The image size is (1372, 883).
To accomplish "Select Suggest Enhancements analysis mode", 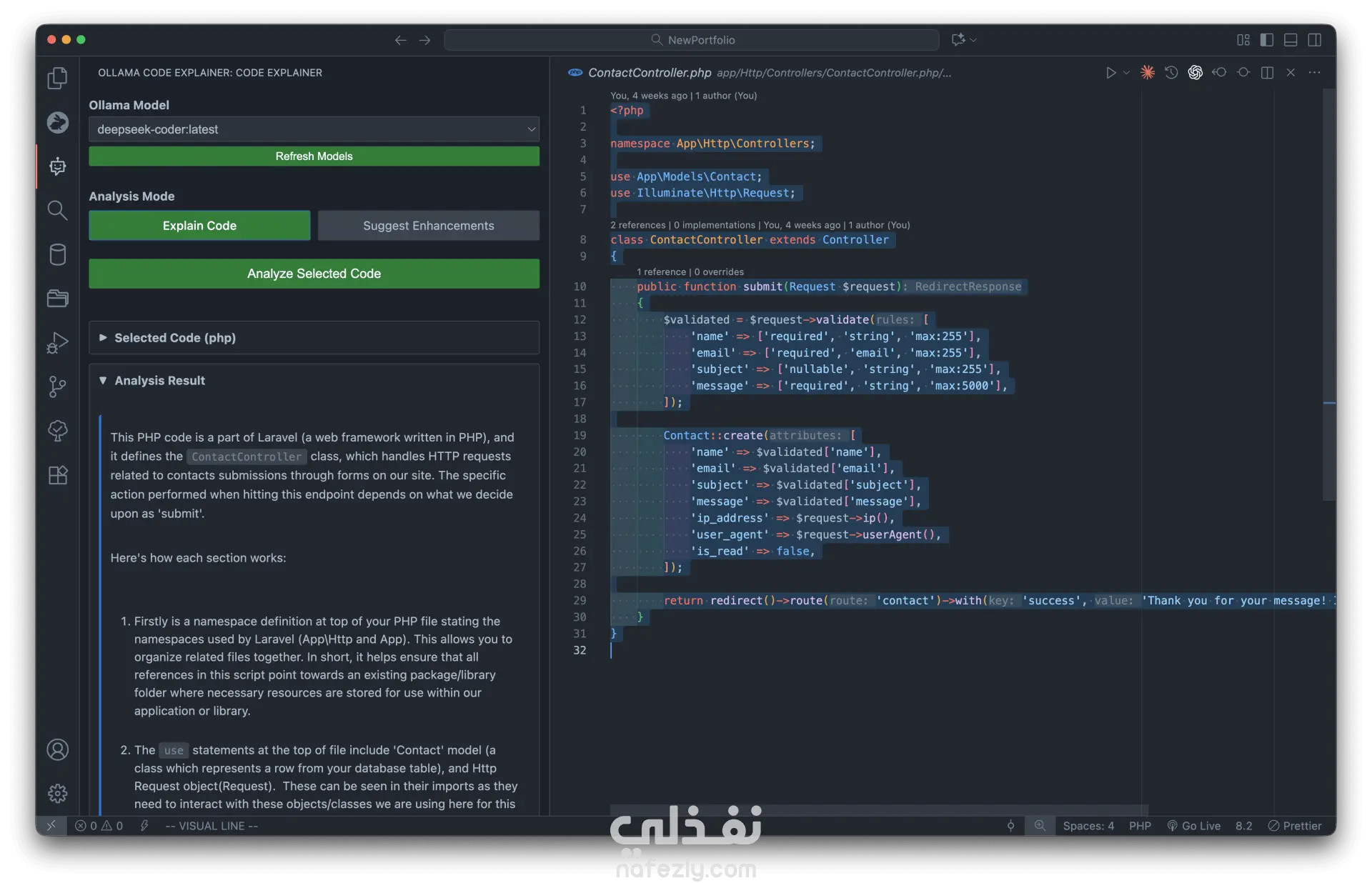I will tap(428, 226).
